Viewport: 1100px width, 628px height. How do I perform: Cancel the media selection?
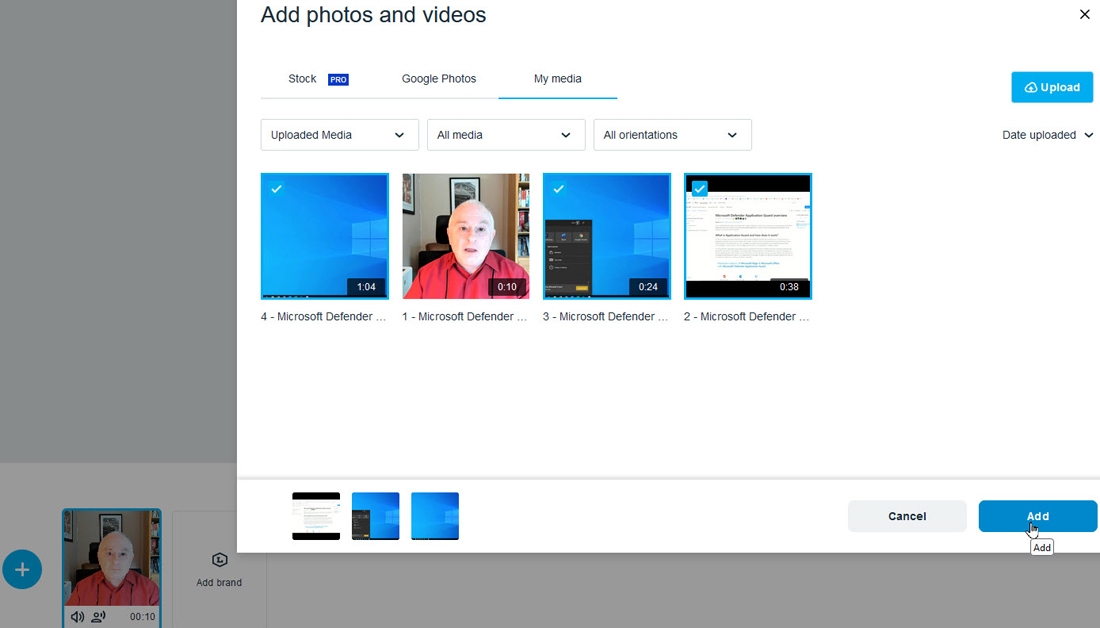pos(906,516)
